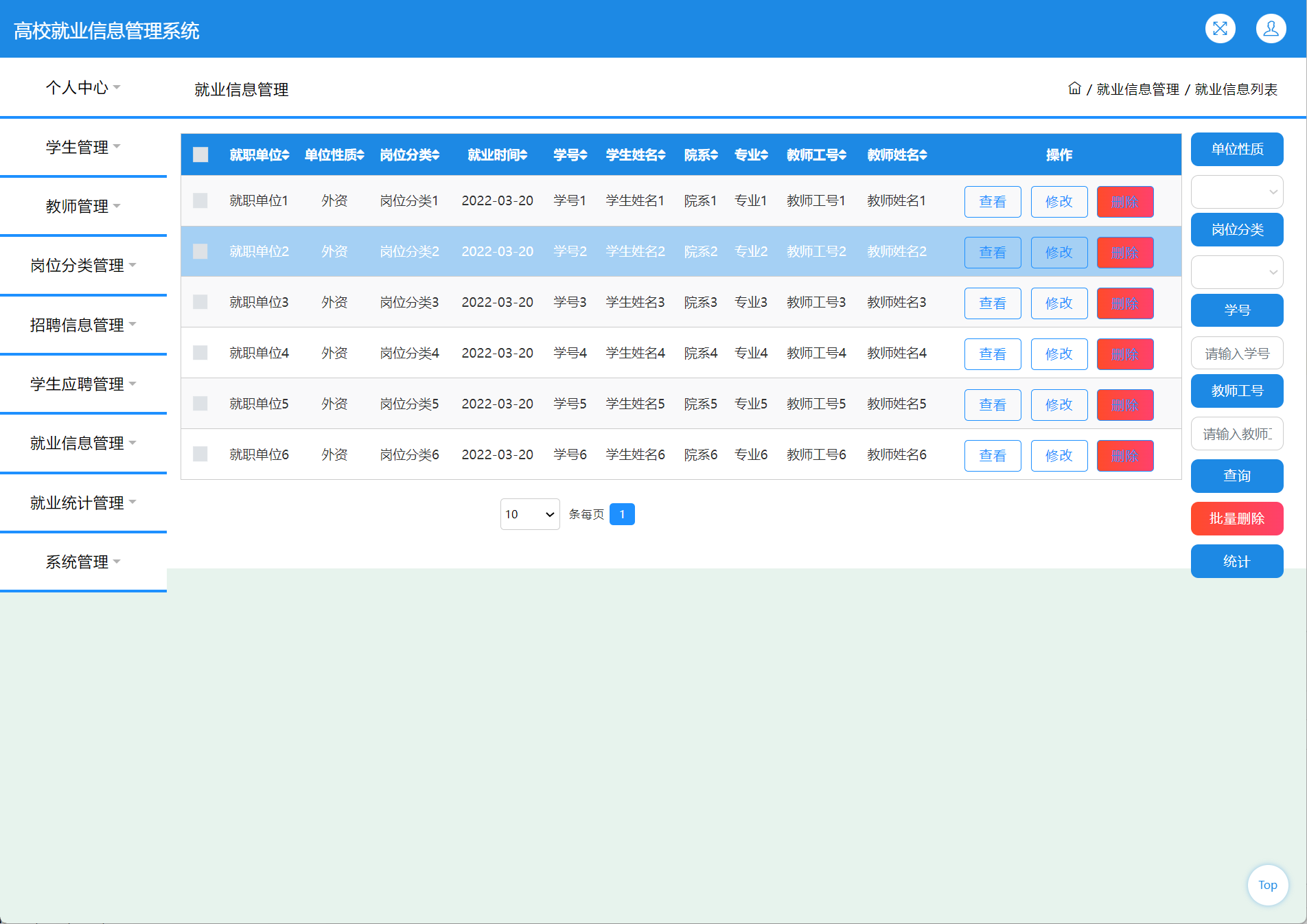Screen dimensions: 1307x924
Task: Click the 教师工号 label button
Action: (x=1237, y=391)
